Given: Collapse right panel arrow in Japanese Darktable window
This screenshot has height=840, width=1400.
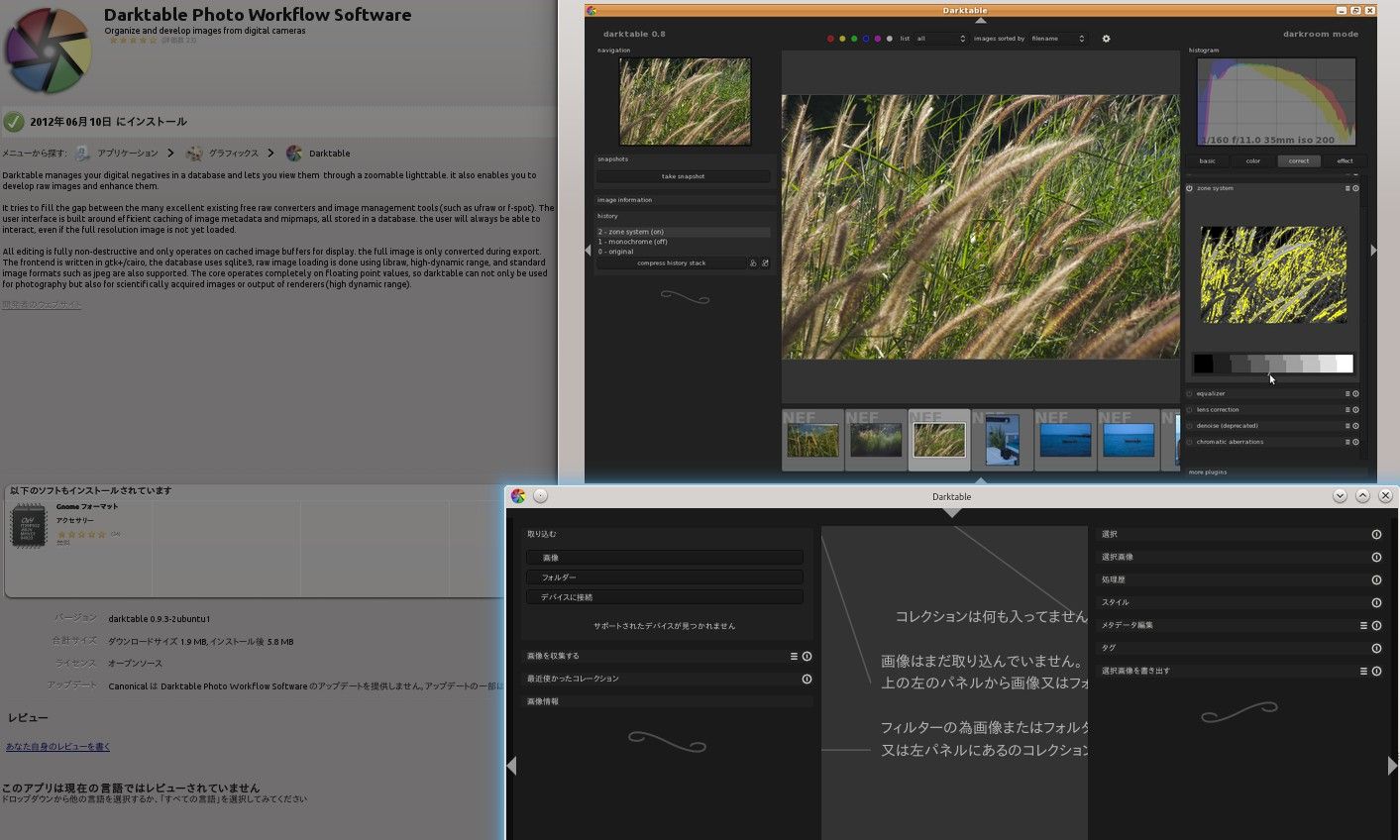Looking at the screenshot, I should tap(1392, 765).
